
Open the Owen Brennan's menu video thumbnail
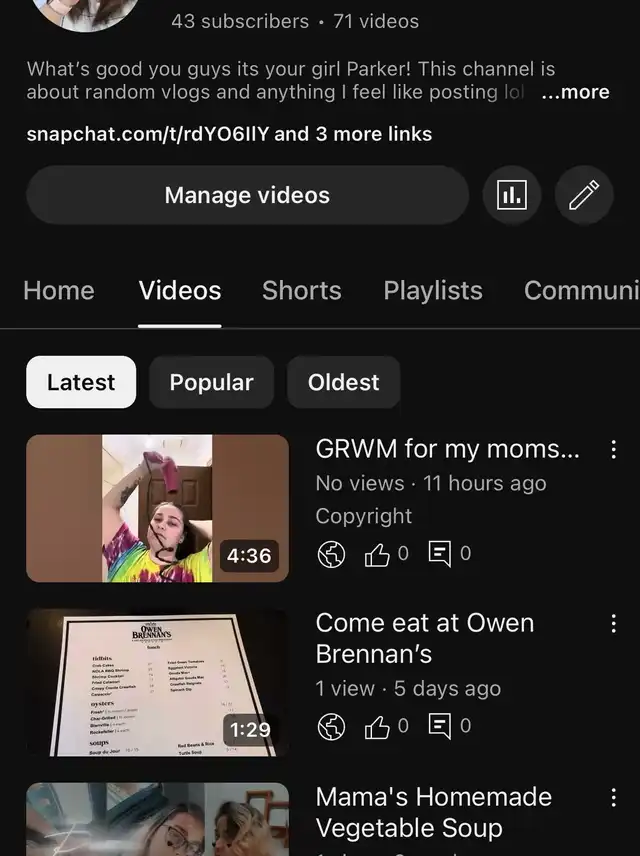pos(157,682)
